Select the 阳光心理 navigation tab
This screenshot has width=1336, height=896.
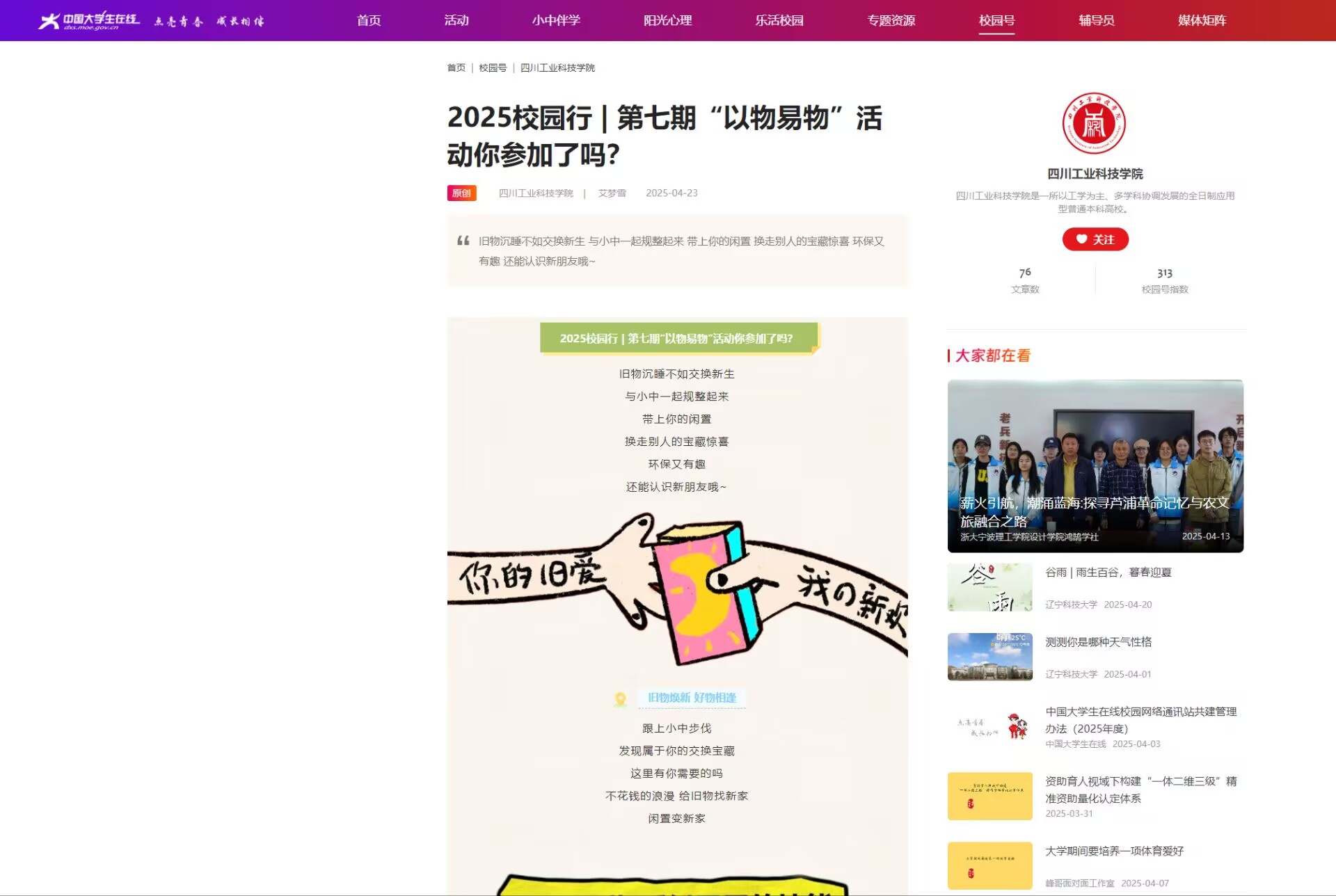click(x=667, y=20)
